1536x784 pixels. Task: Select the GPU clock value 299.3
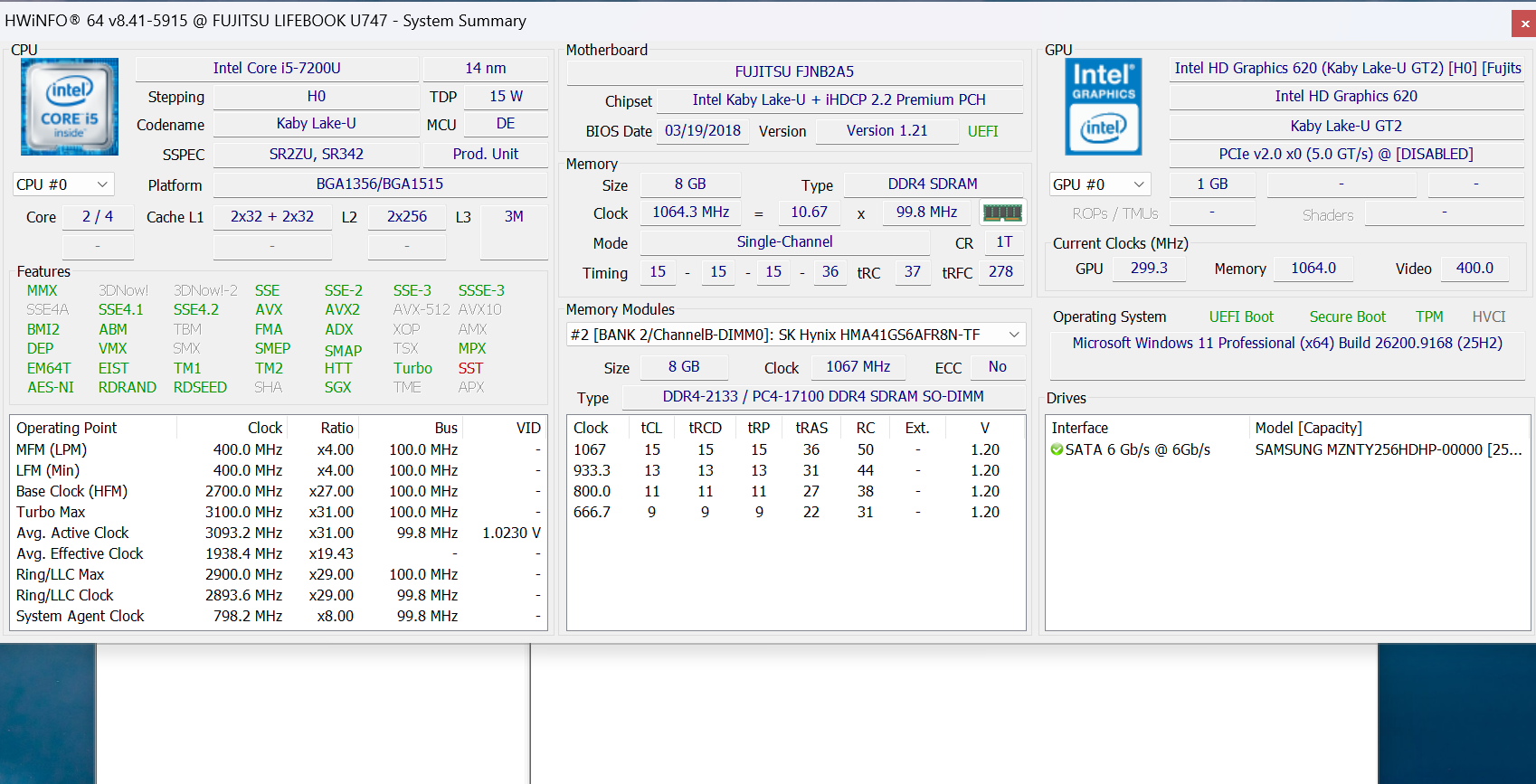(x=1149, y=268)
